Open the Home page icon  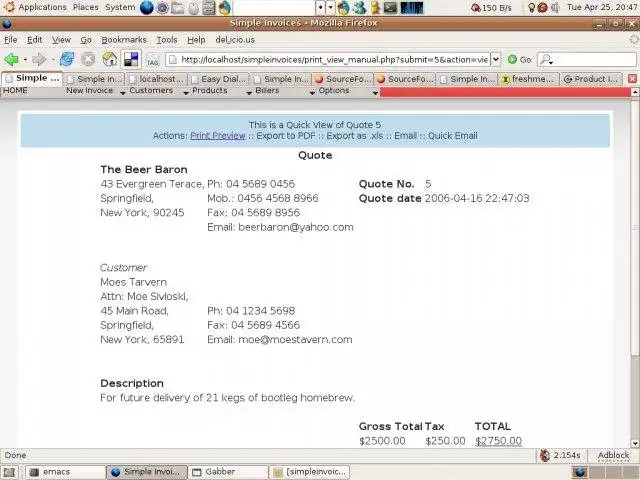tap(109, 60)
